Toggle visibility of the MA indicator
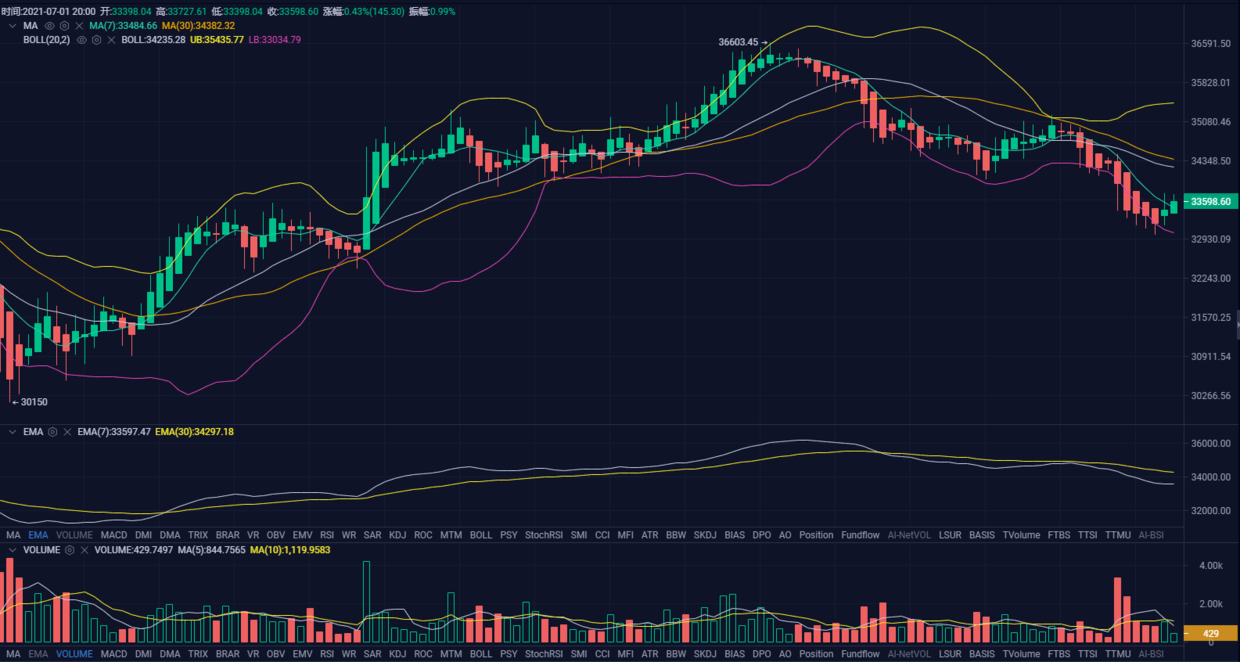This screenshot has width=1240, height=662. [x=50, y=25]
